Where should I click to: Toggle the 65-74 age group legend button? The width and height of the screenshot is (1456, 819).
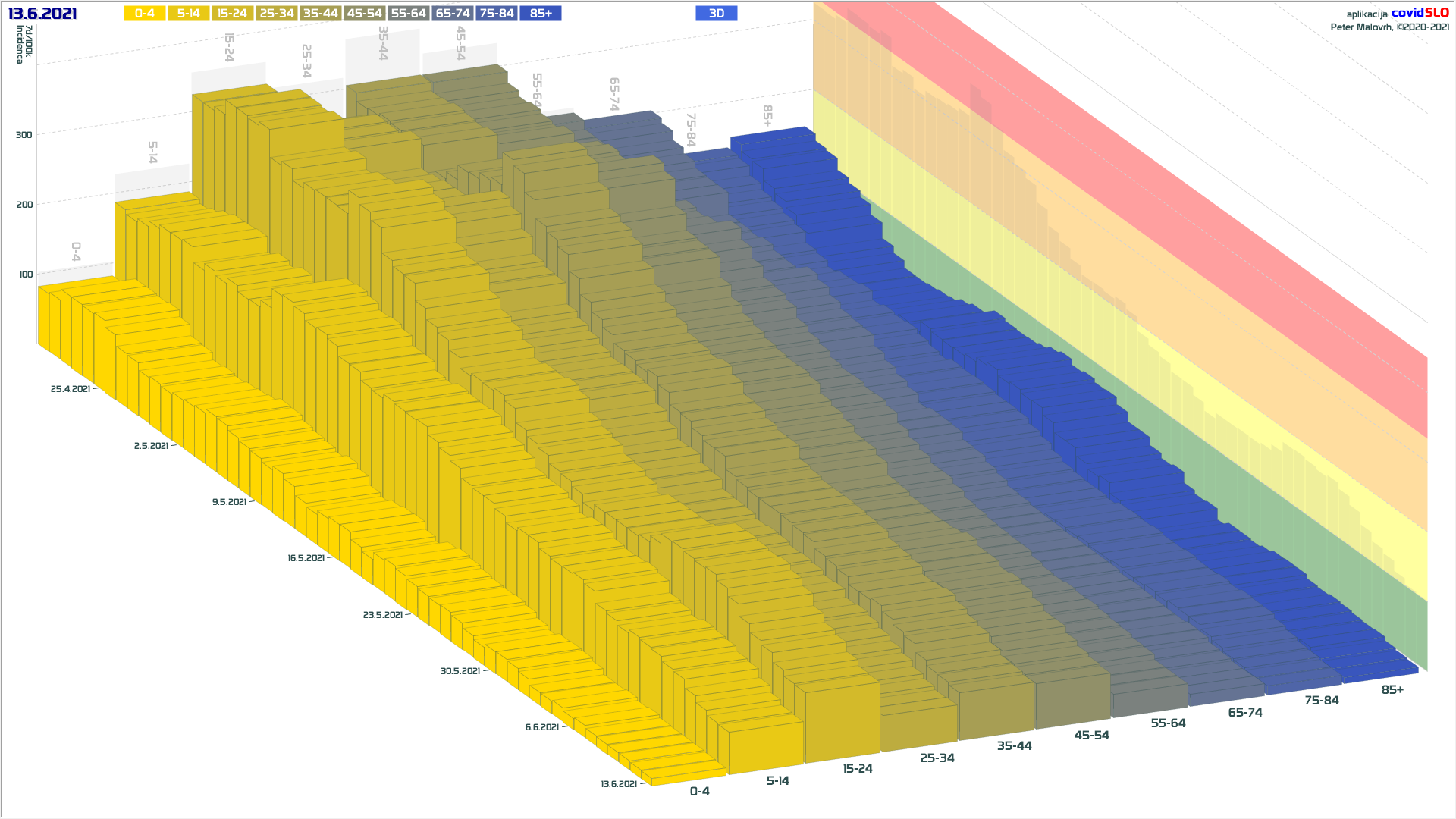[453, 14]
